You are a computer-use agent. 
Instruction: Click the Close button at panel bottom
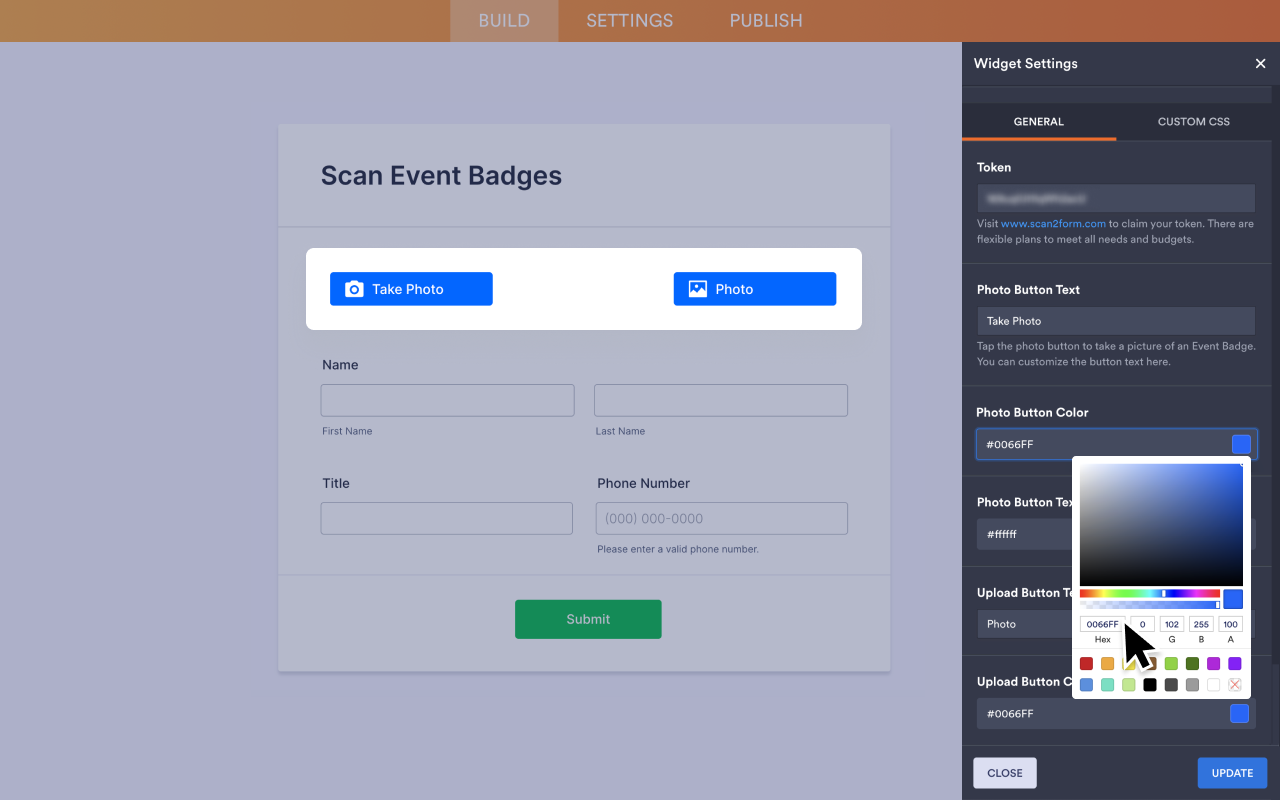pyautogui.click(x=1004, y=773)
